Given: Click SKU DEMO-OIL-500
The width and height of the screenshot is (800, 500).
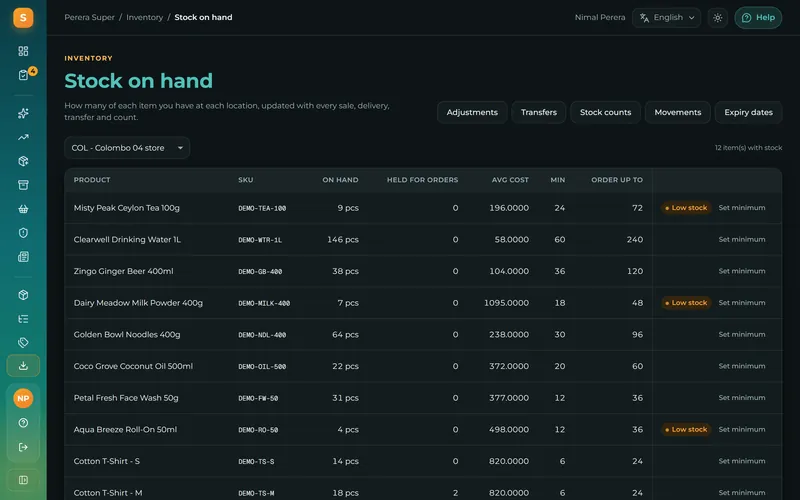Looking at the screenshot, I should click(262, 366).
